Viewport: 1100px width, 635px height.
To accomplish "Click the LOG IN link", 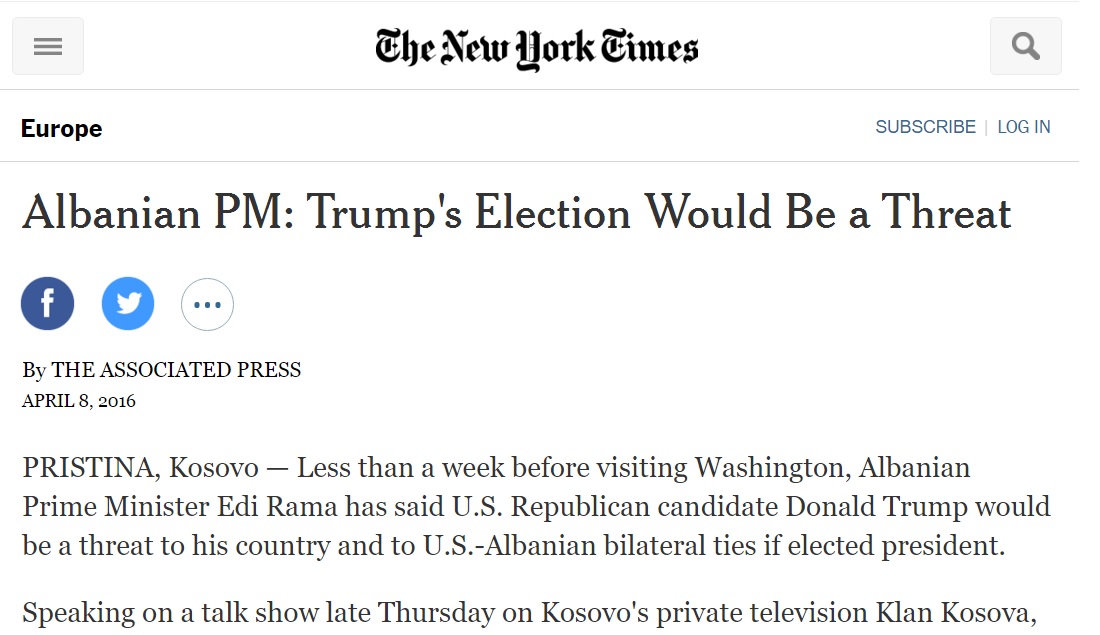I will (x=1023, y=127).
